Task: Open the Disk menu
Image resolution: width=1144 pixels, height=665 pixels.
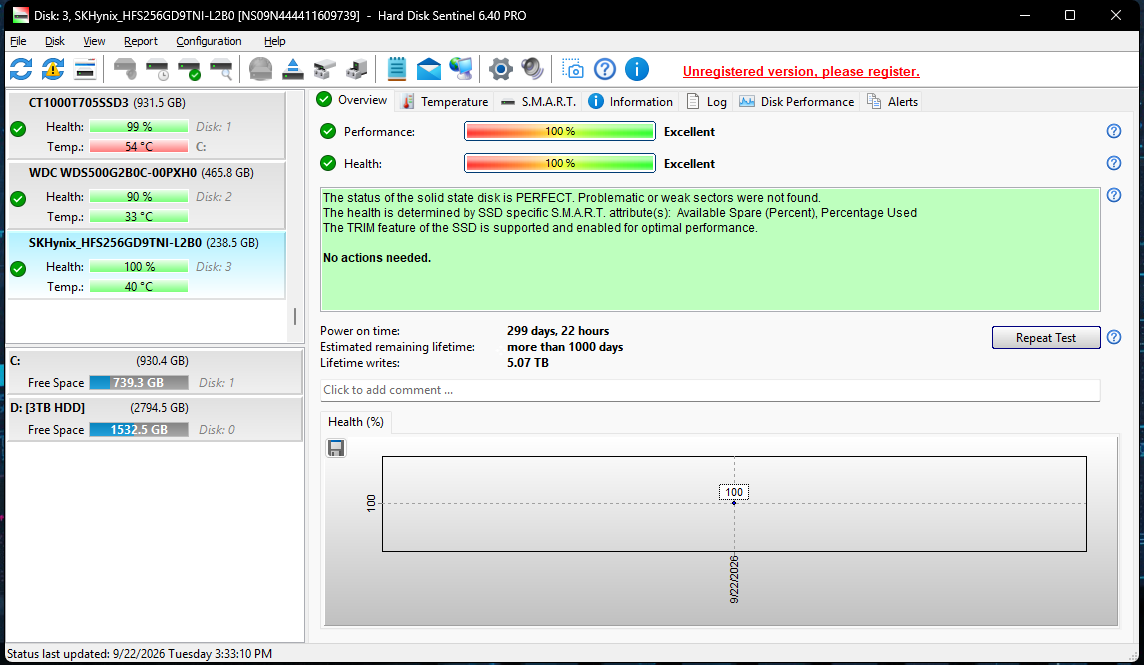Action: (x=55, y=41)
